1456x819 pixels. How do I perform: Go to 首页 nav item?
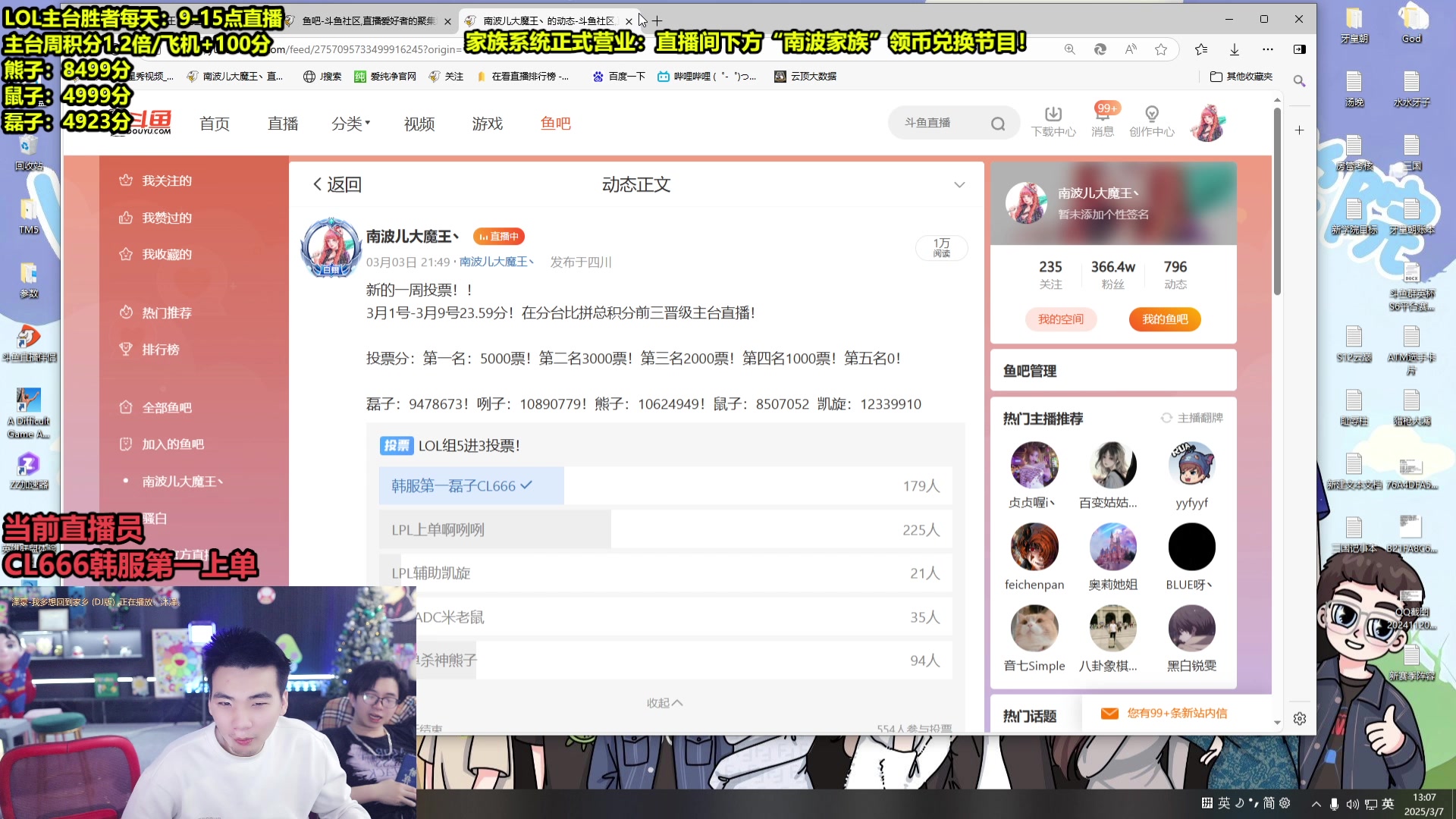(x=215, y=124)
